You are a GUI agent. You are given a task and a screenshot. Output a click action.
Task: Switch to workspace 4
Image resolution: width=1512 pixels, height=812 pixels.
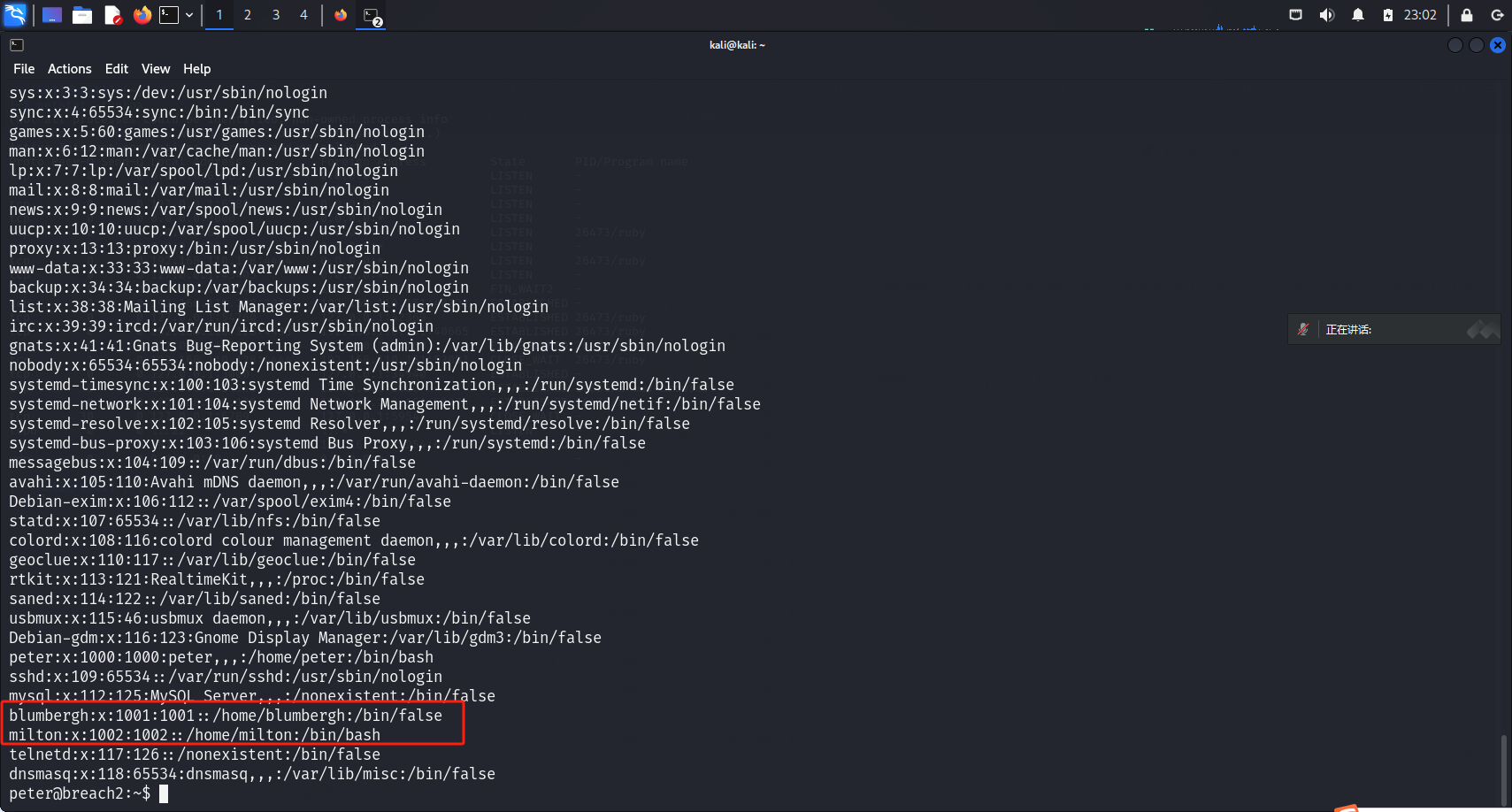point(304,15)
